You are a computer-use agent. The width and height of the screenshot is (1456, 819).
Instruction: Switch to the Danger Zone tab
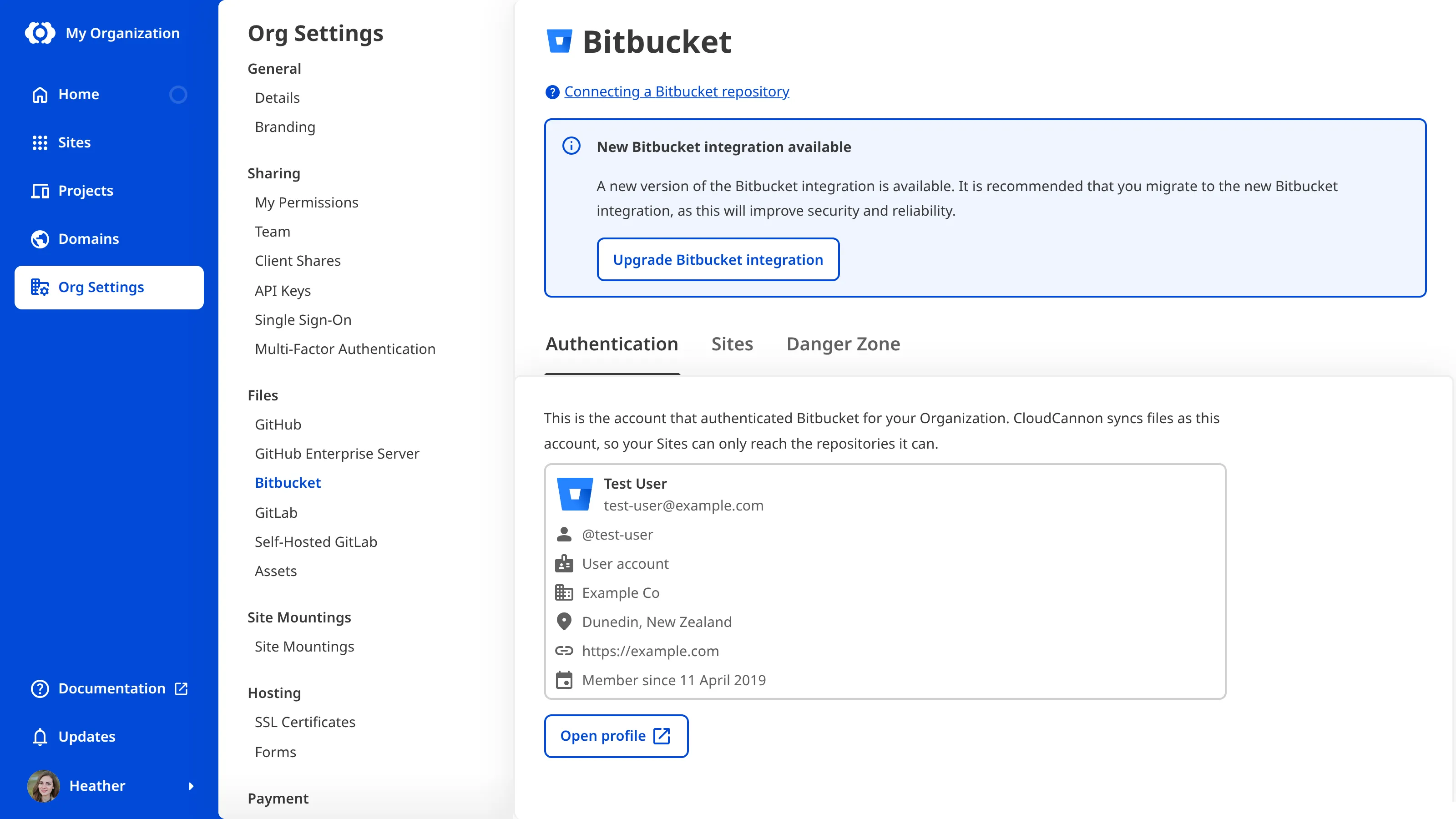point(843,344)
